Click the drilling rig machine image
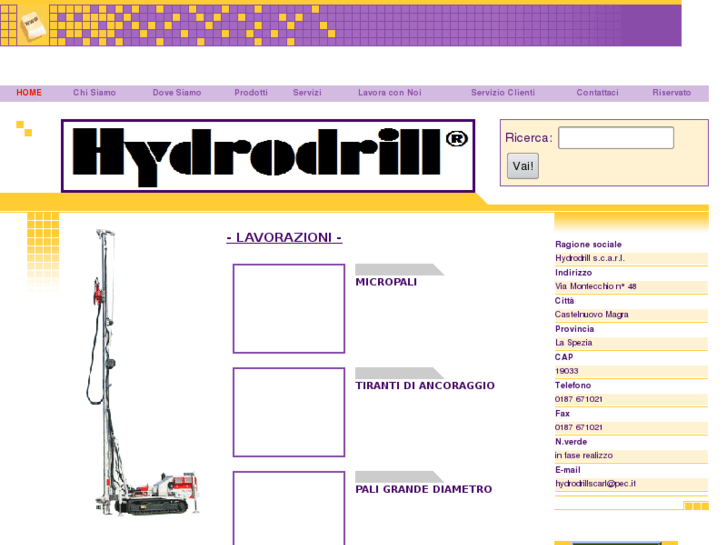 145,372
